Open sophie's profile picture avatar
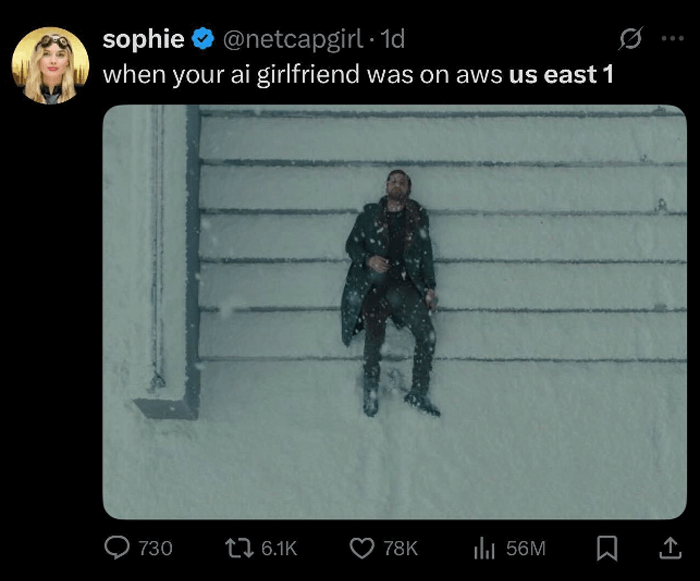 pos(50,66)
